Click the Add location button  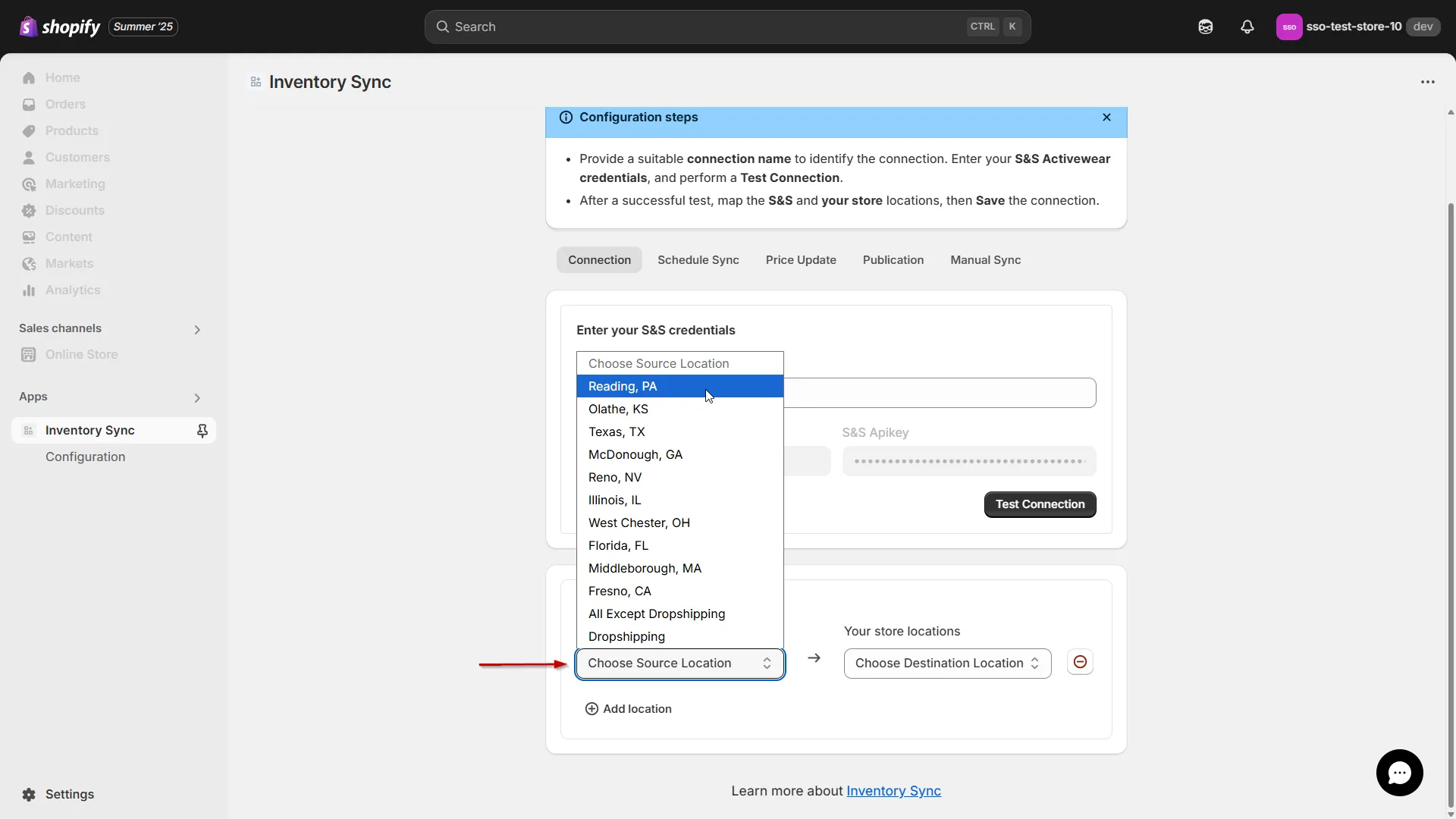(x=629, y=708)
